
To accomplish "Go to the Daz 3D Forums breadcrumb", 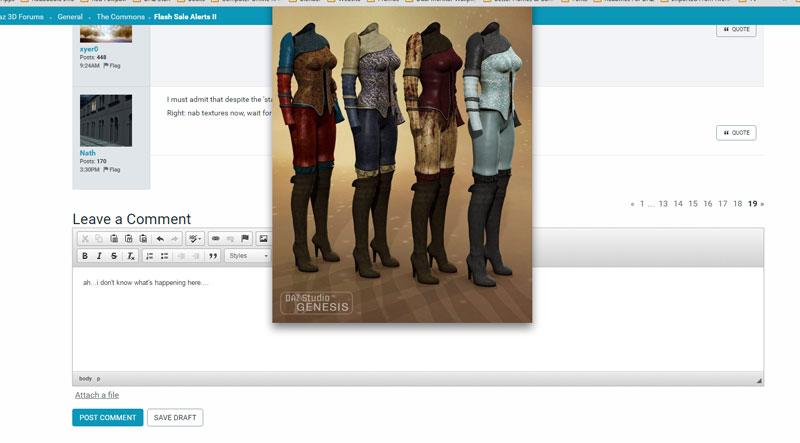I will coord(21,17).
